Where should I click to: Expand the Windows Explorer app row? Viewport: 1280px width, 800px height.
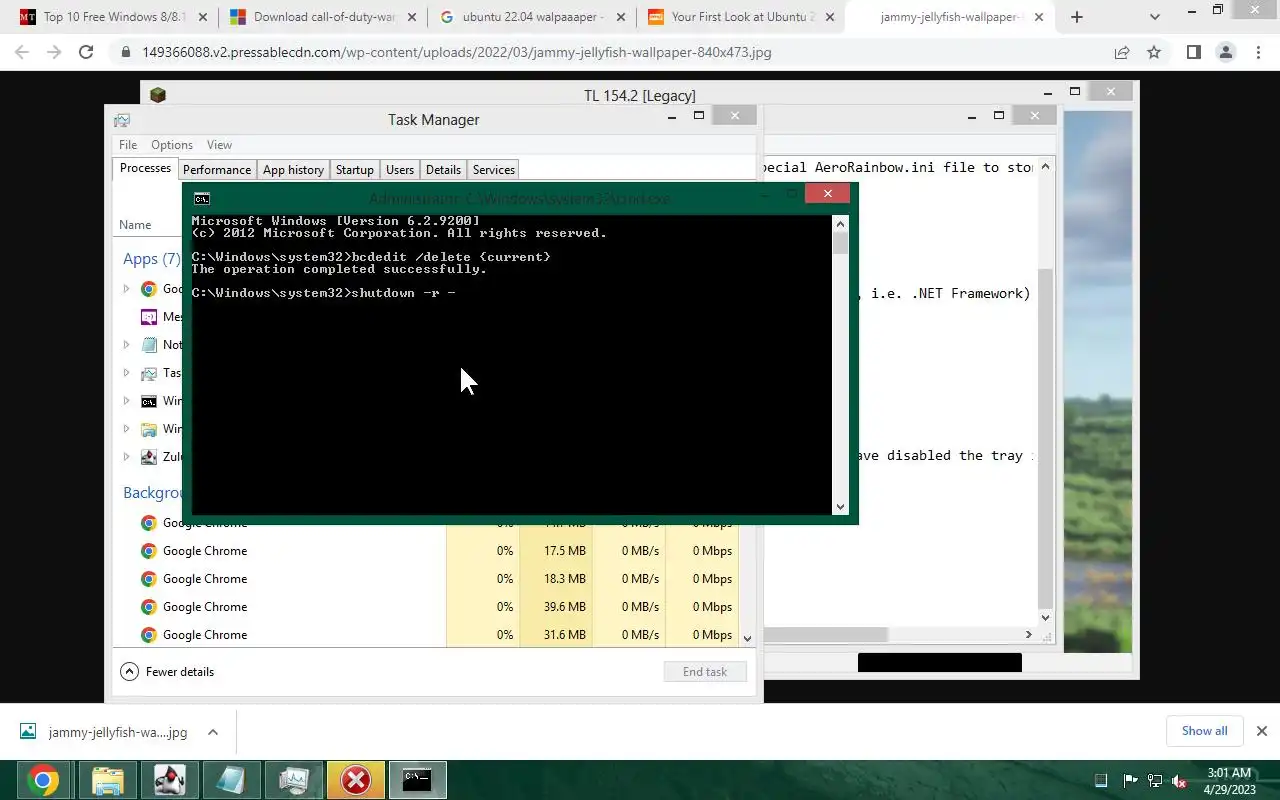pos(126,429)
